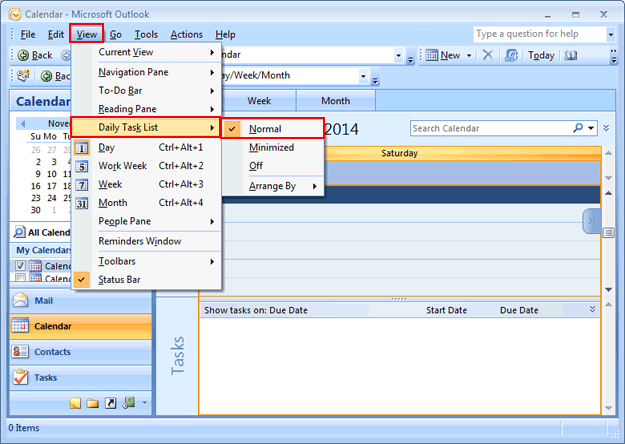Switch to the Week tab
This screenshot has height=444, width=625.
tap(259, 100)
